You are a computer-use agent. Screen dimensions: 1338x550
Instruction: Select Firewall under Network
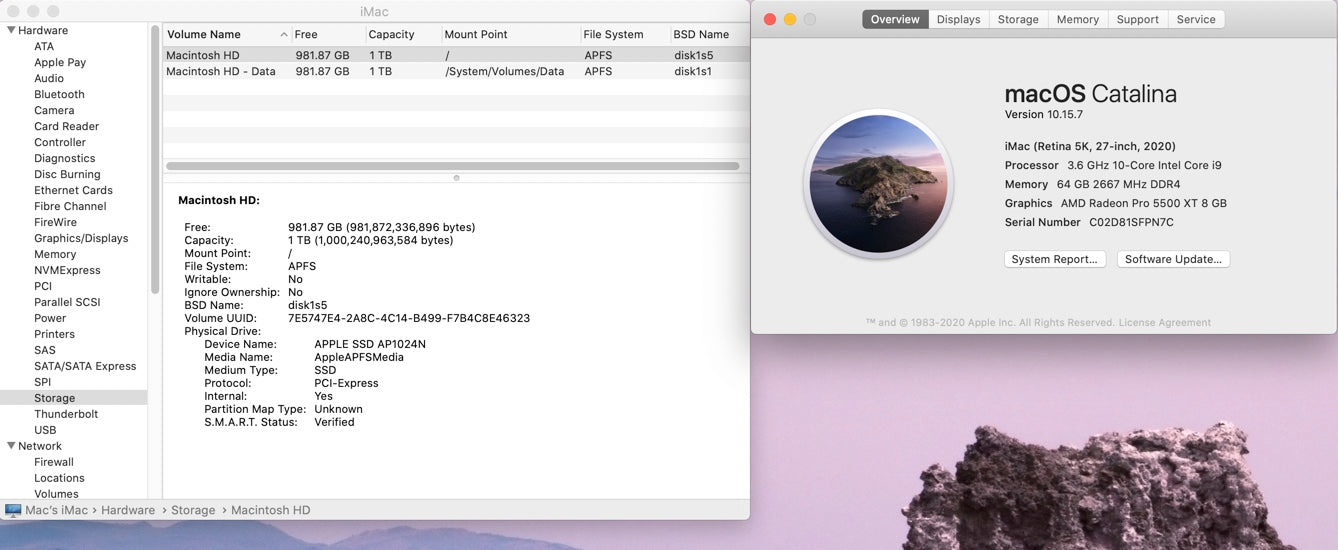(x=54, y=462)
